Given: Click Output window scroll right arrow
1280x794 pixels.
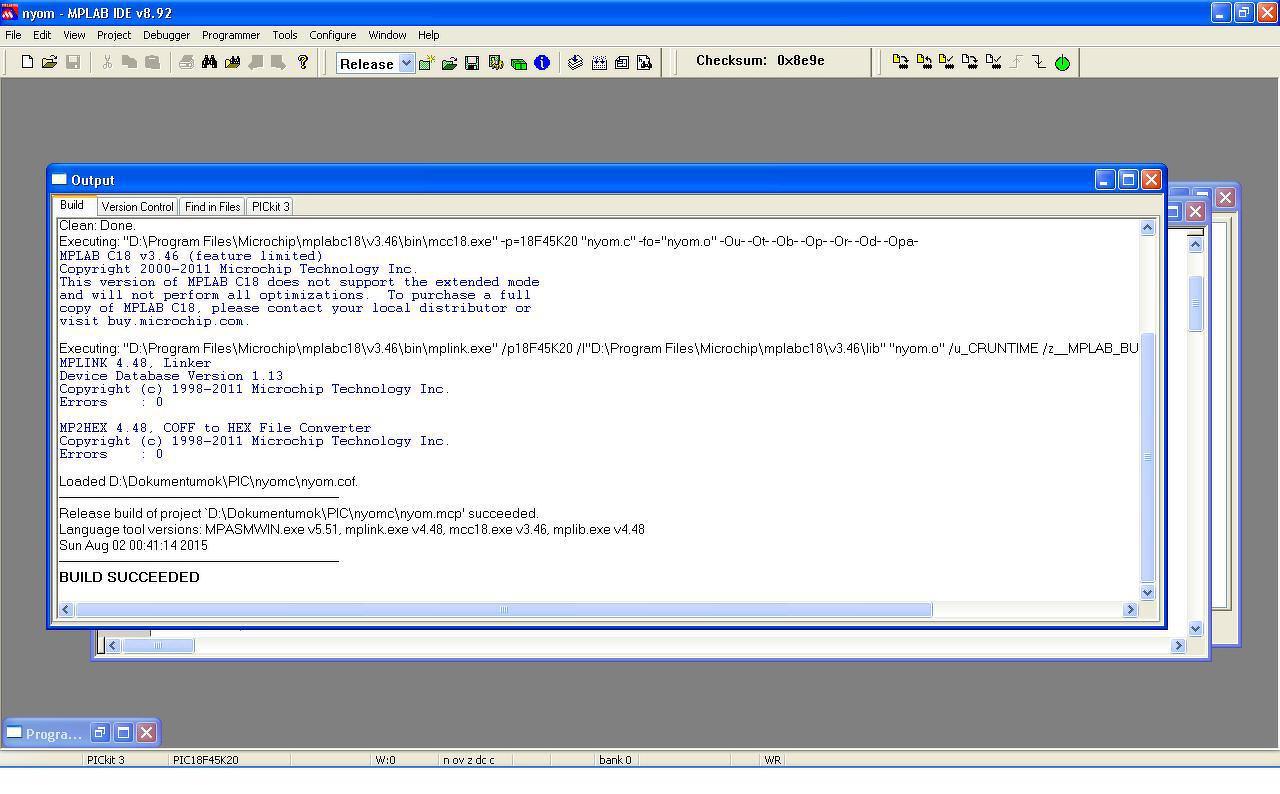Looking at the screenshot, I should coord(1130,610).
